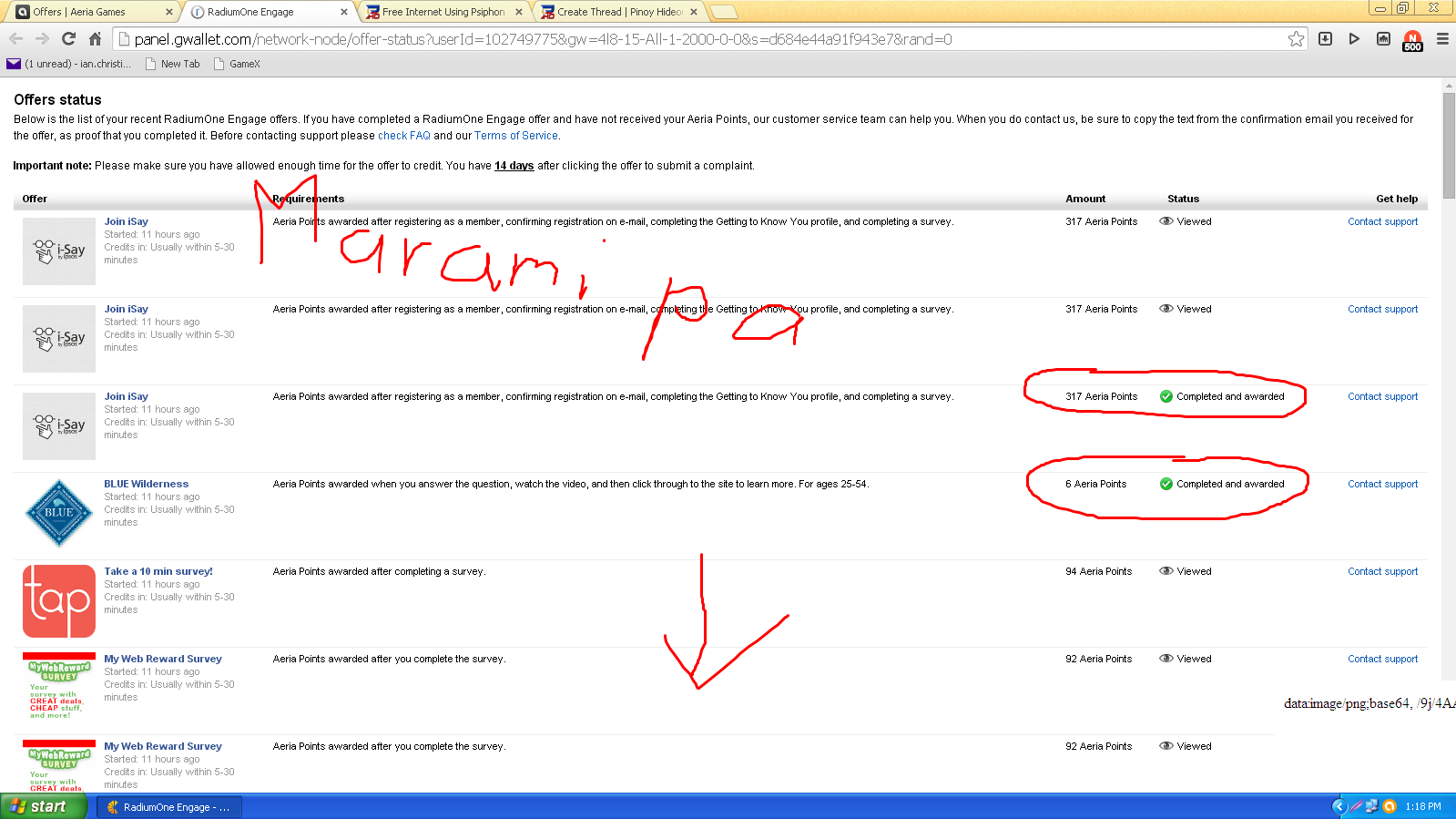Click the first Join iSay offer title
The width and height of the screenshot is (1456, 819).
(126, 221)
